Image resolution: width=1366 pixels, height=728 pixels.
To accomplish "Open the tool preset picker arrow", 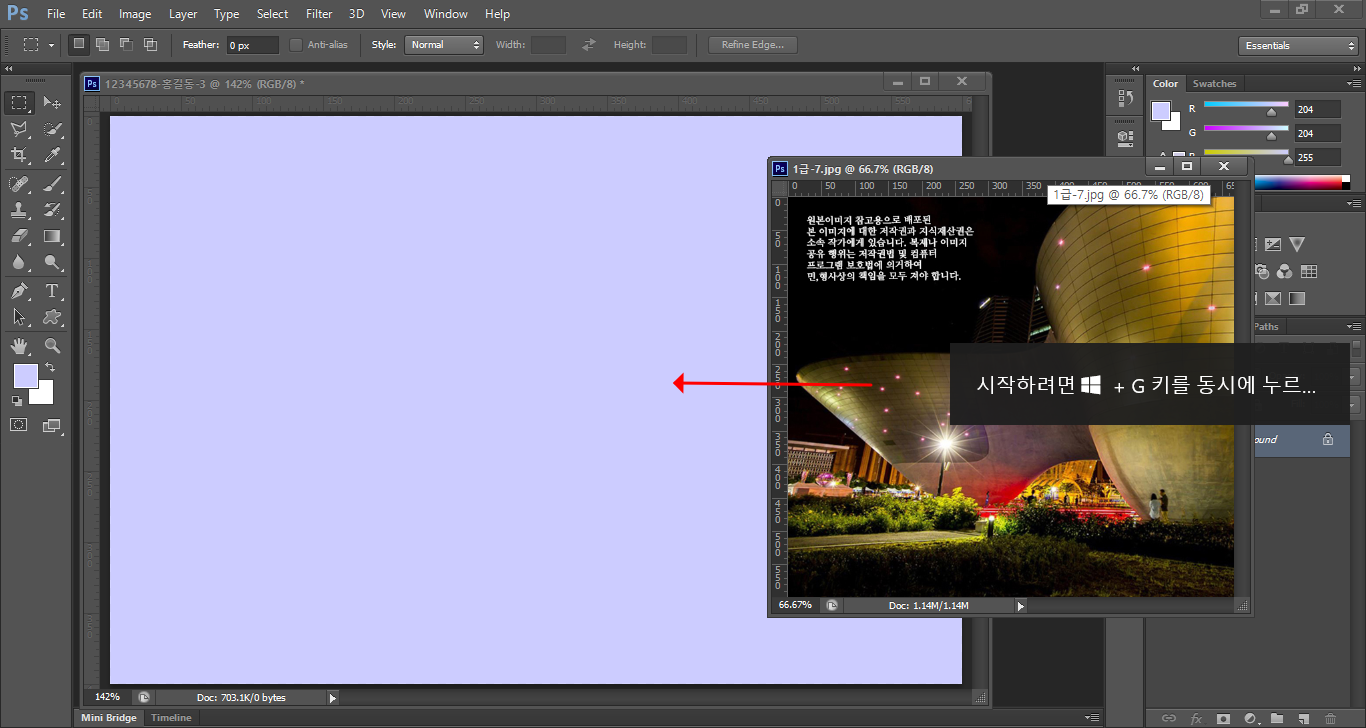I will [51, 45].
